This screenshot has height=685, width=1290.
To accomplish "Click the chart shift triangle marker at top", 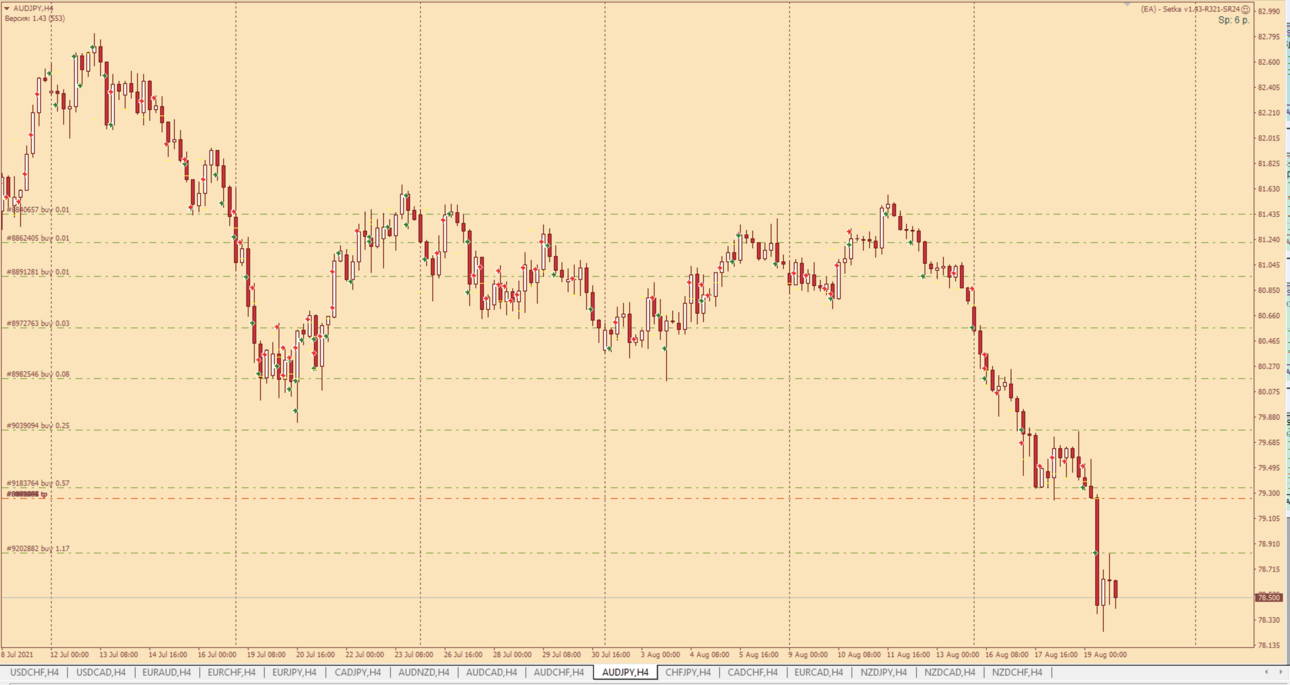I will coord(1127,5).
